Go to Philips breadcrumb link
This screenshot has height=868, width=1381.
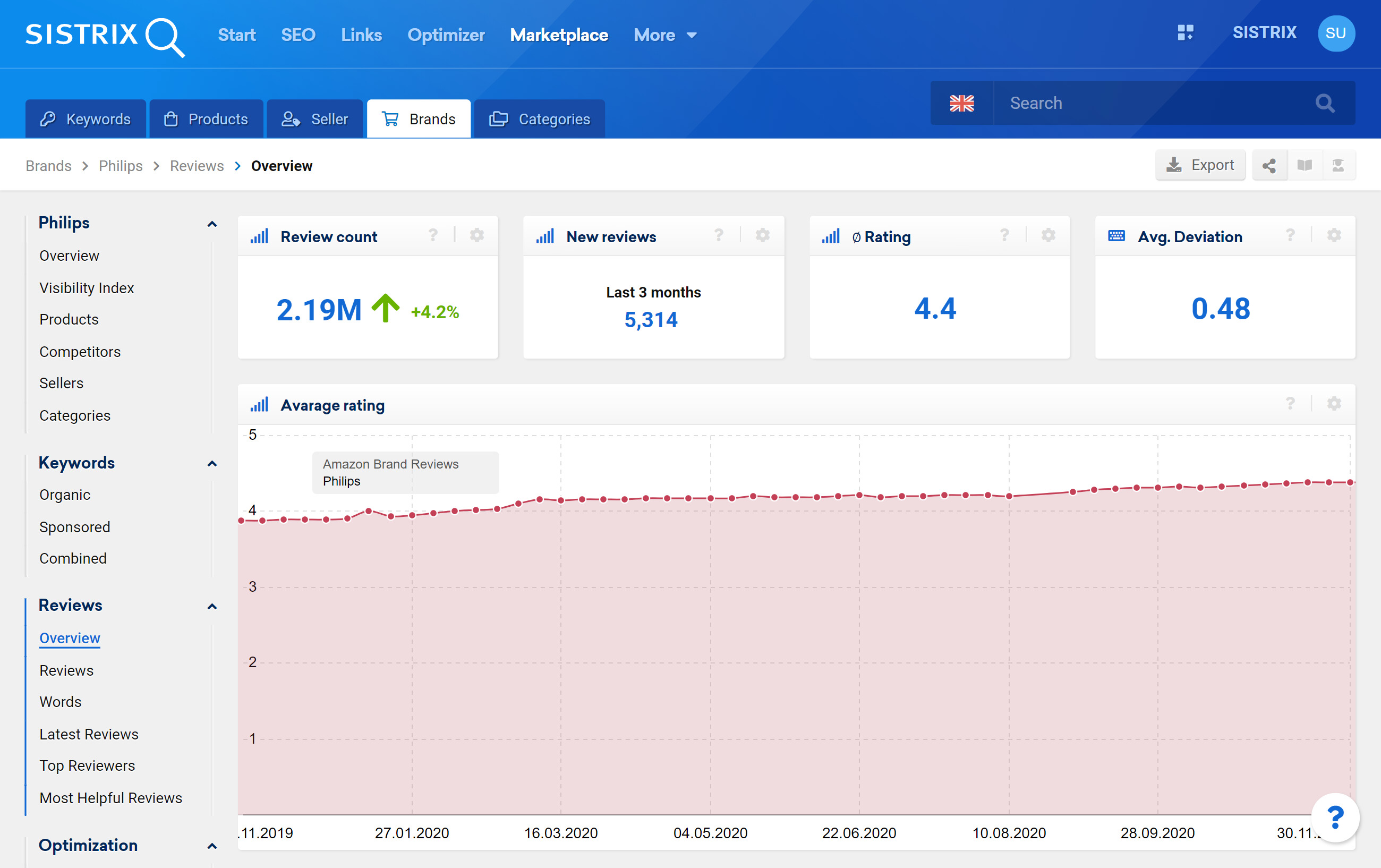point(121,166)
